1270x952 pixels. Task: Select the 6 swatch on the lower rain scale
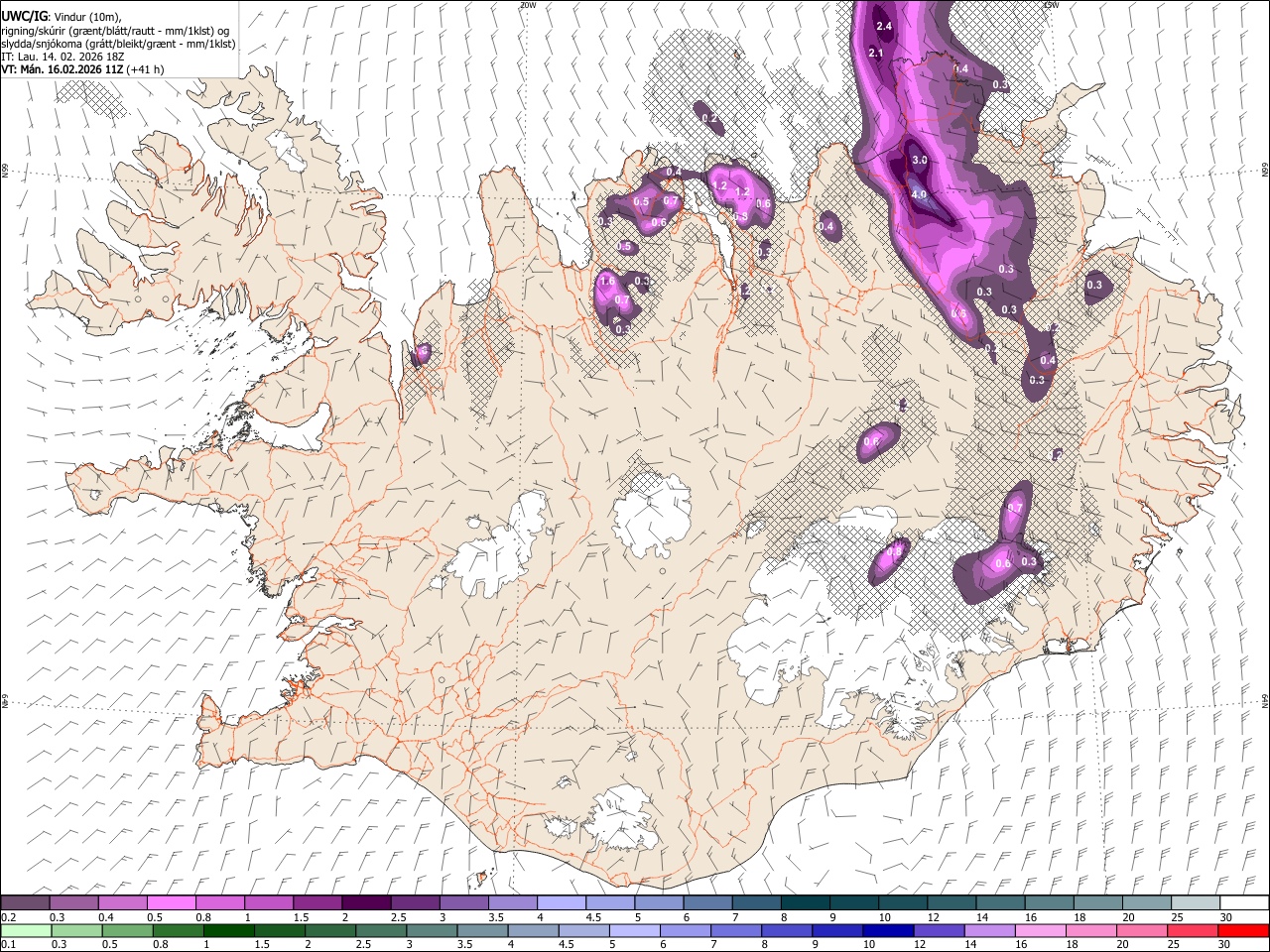coord(686,930)
